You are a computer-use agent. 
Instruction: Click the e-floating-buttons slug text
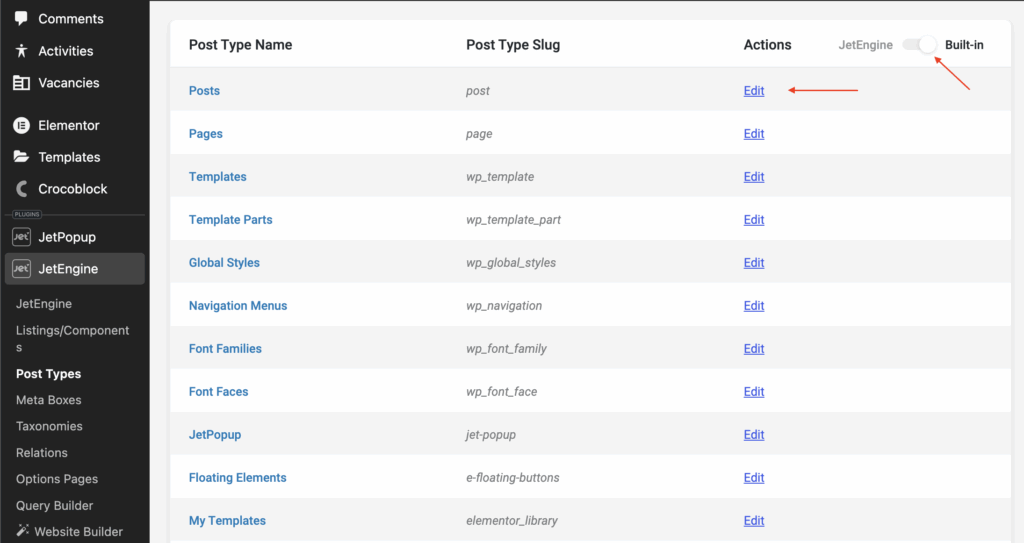[x=513, y=478]
